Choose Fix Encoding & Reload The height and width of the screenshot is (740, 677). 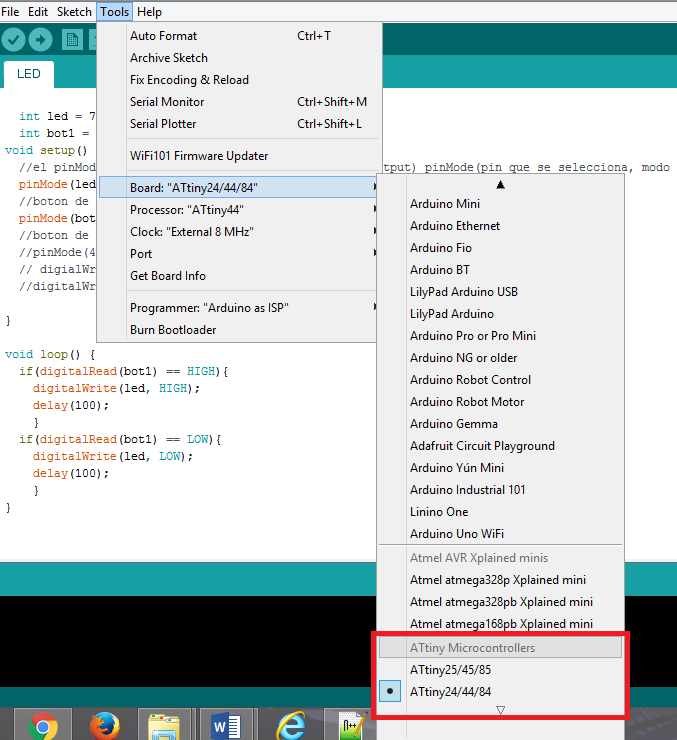click(x=238, y=80)
